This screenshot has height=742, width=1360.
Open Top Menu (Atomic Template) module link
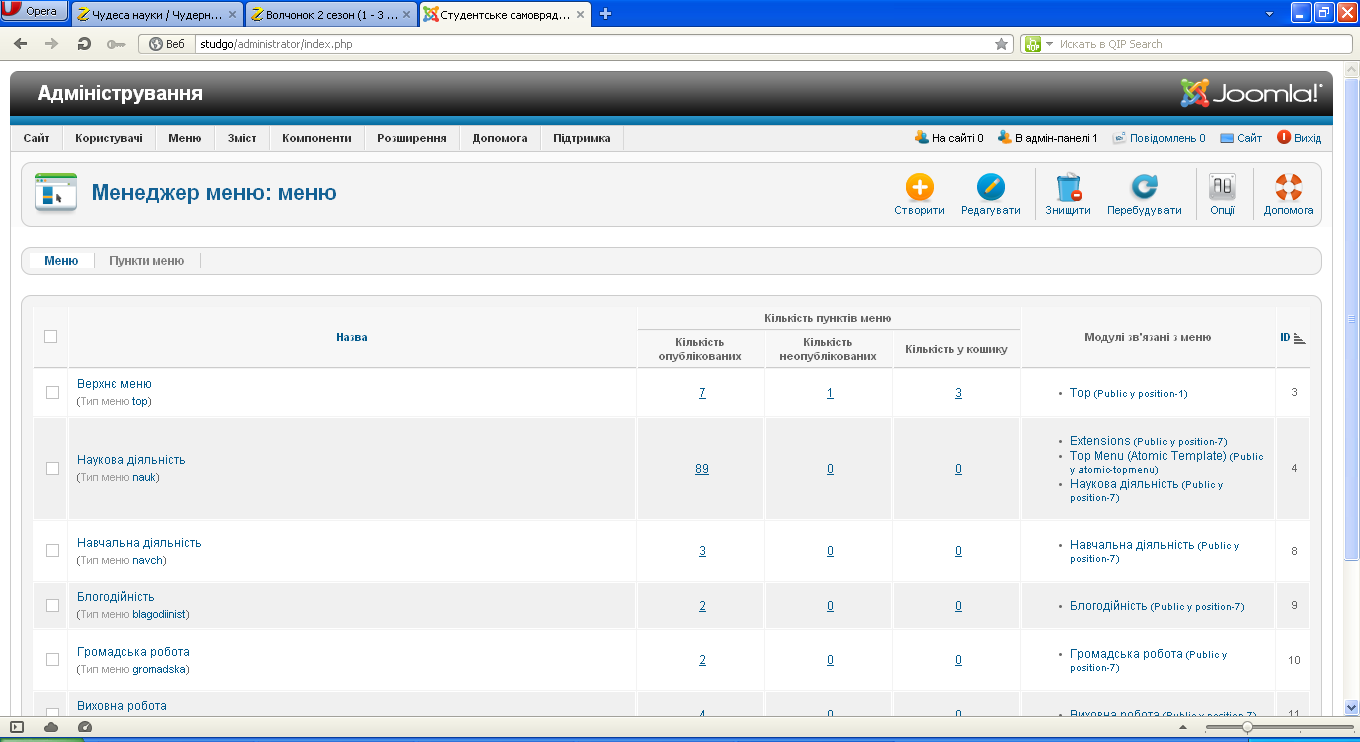[x=1148, y=456]
